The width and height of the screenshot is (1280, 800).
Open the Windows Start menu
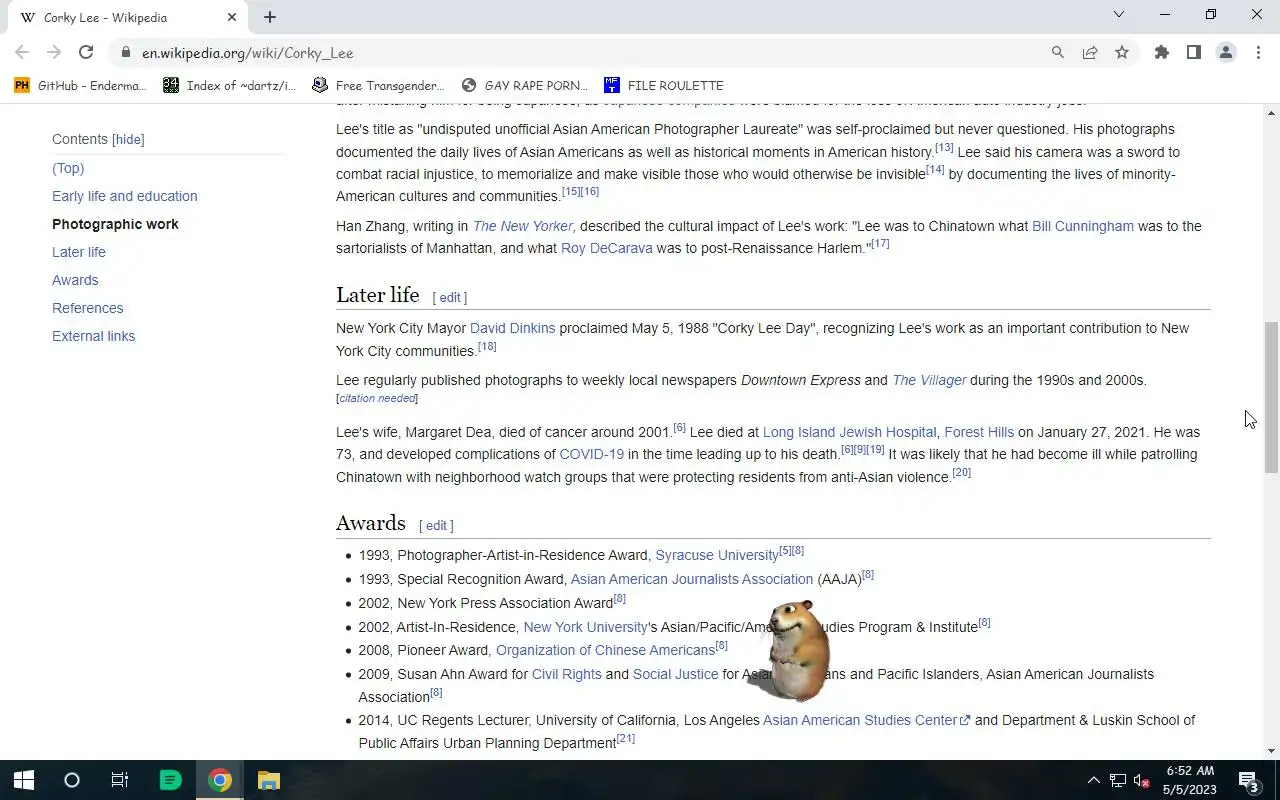tap(24, 780)
